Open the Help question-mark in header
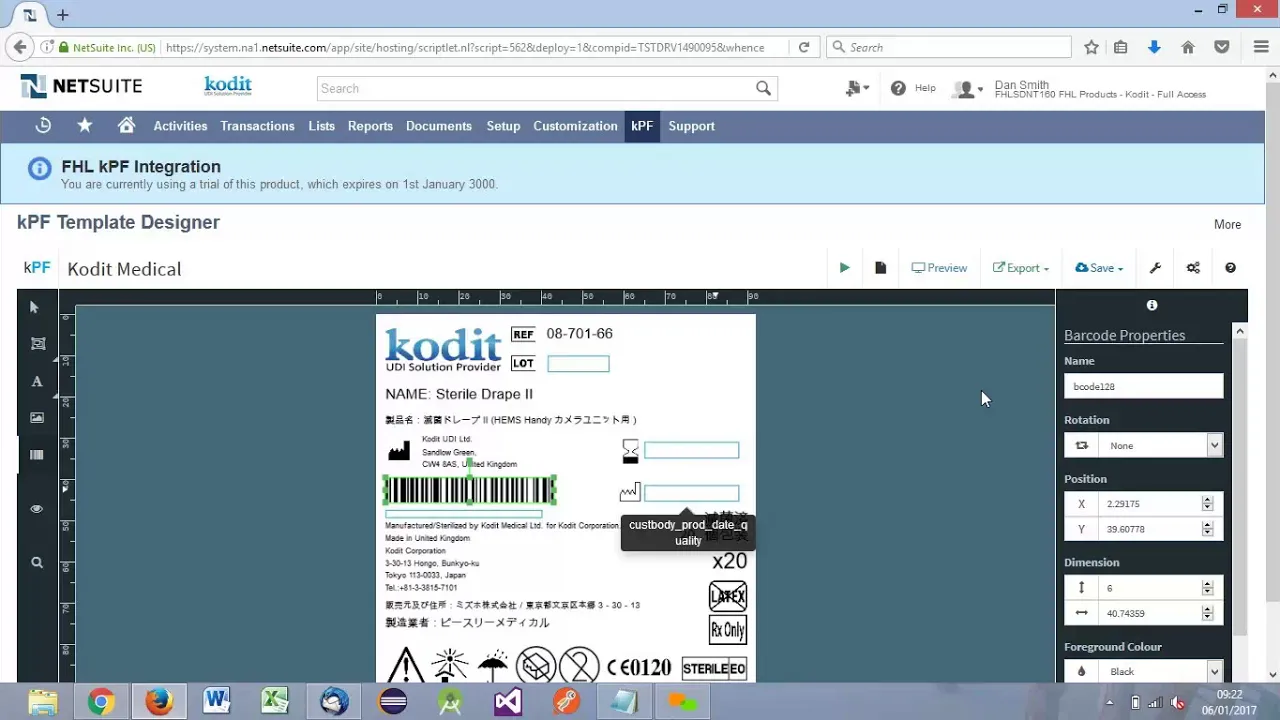Viewport: 1280px width, 720px height. [x=898, y=88]
